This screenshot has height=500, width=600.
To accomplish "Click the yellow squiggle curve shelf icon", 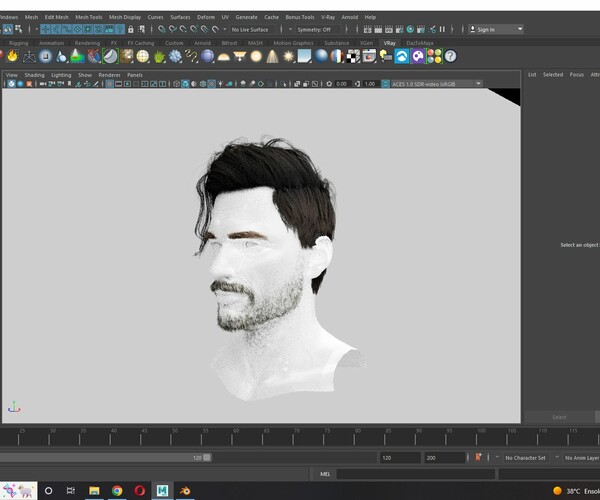I will click(x=191, y=57).
